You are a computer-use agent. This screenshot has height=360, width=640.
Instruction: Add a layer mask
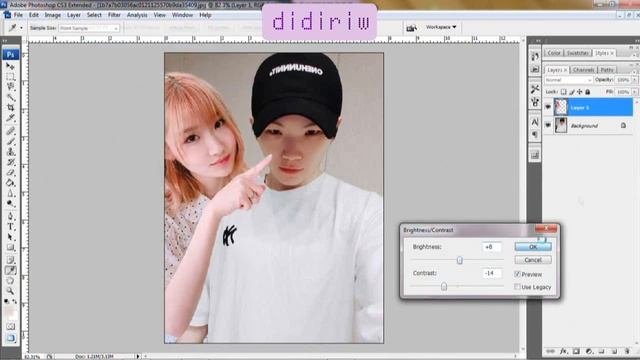(576, 351)
